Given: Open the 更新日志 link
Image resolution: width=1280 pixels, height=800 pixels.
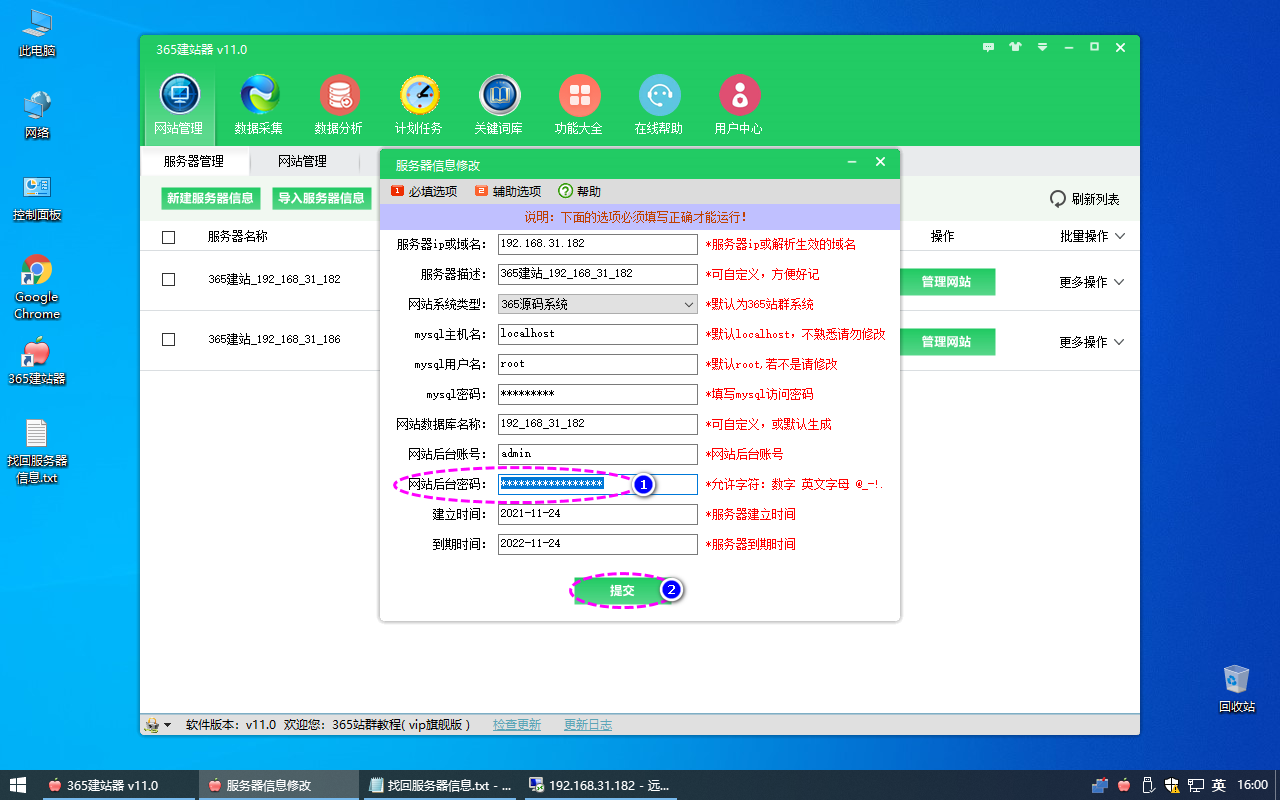Looking at the screenshot, I should [x=588, y=725].
